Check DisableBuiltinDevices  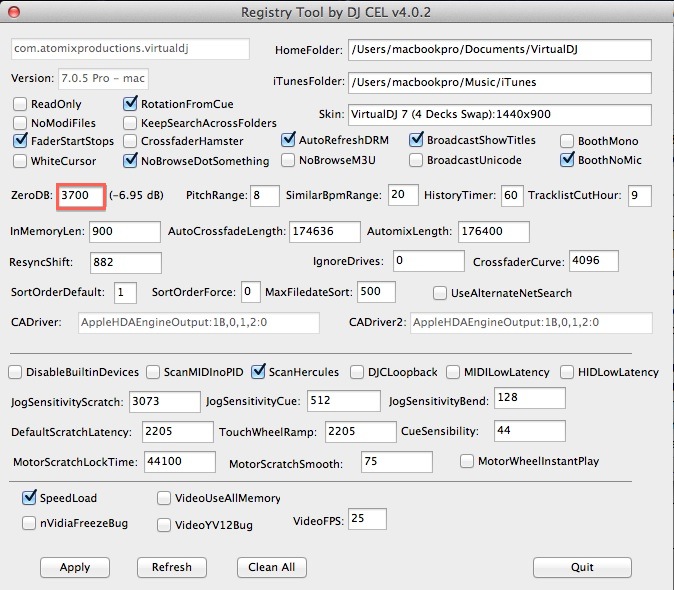click(15, 372)
